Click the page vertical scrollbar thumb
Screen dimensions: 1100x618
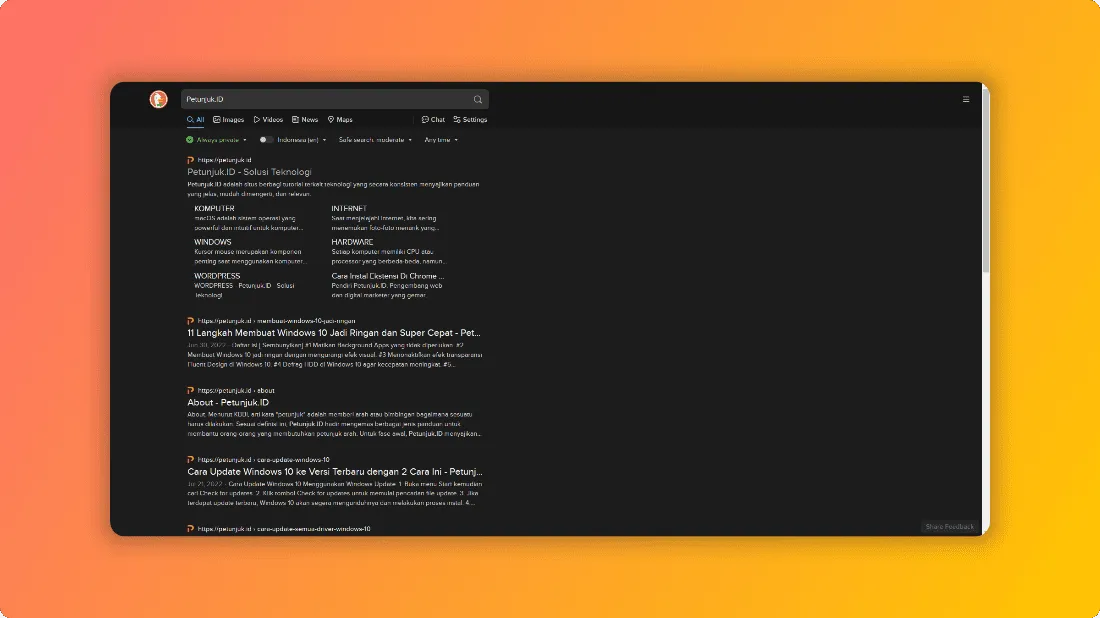pos(986,179)
